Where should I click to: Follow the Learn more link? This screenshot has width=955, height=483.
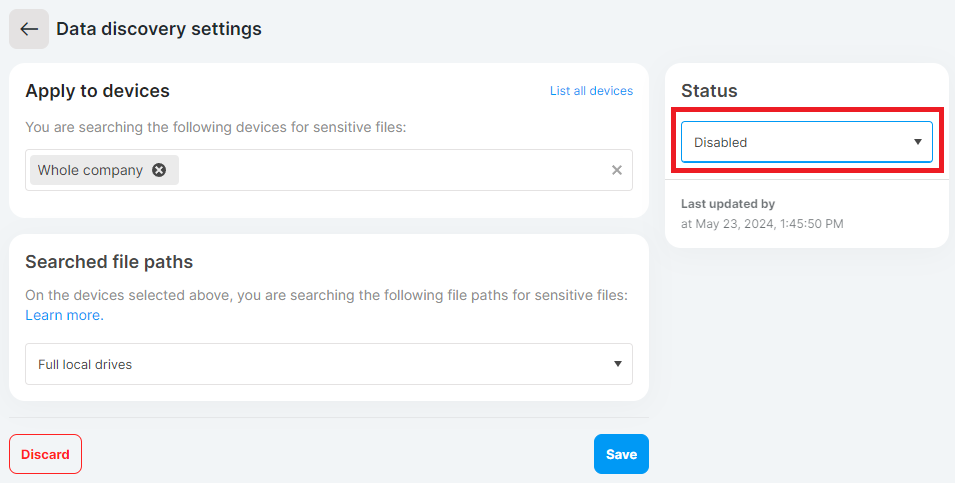(65, 315)
